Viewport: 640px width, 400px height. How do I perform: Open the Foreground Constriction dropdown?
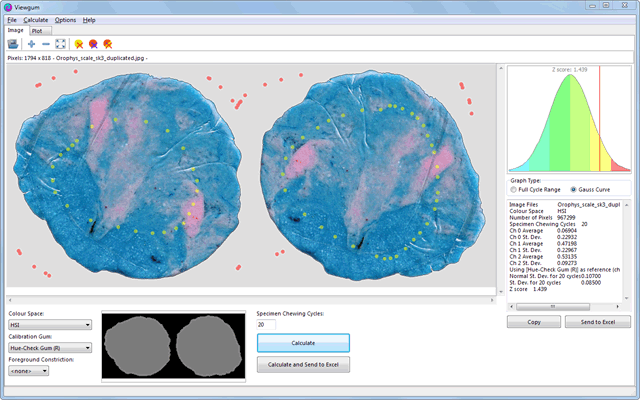pos(28,372)
